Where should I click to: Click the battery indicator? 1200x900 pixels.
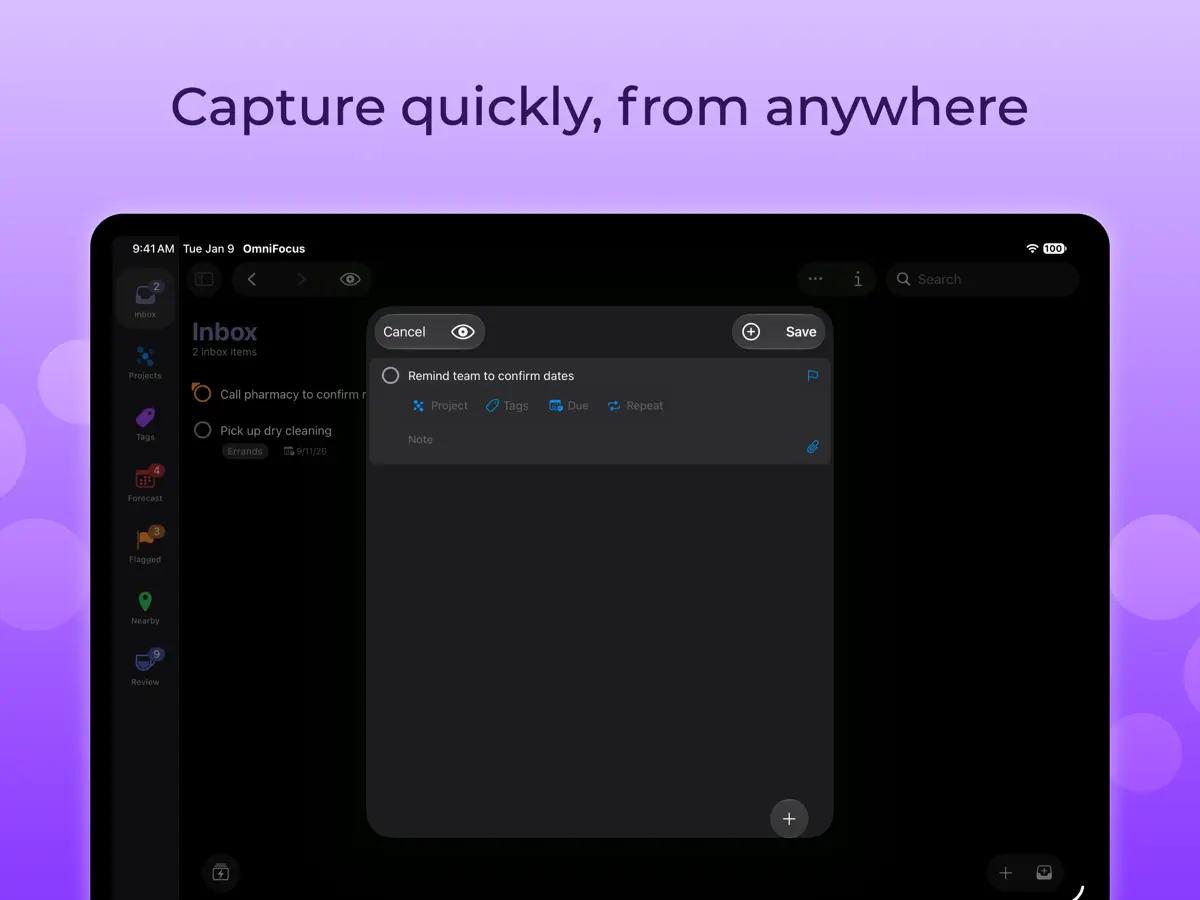click(1055, 249)
